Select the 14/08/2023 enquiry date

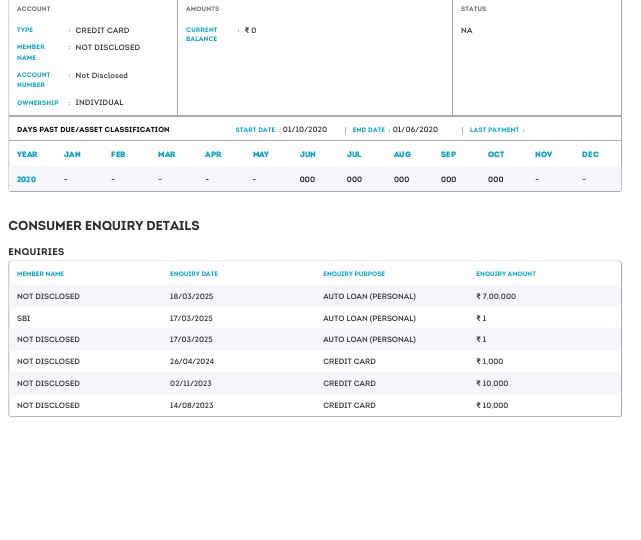(192, 406)
